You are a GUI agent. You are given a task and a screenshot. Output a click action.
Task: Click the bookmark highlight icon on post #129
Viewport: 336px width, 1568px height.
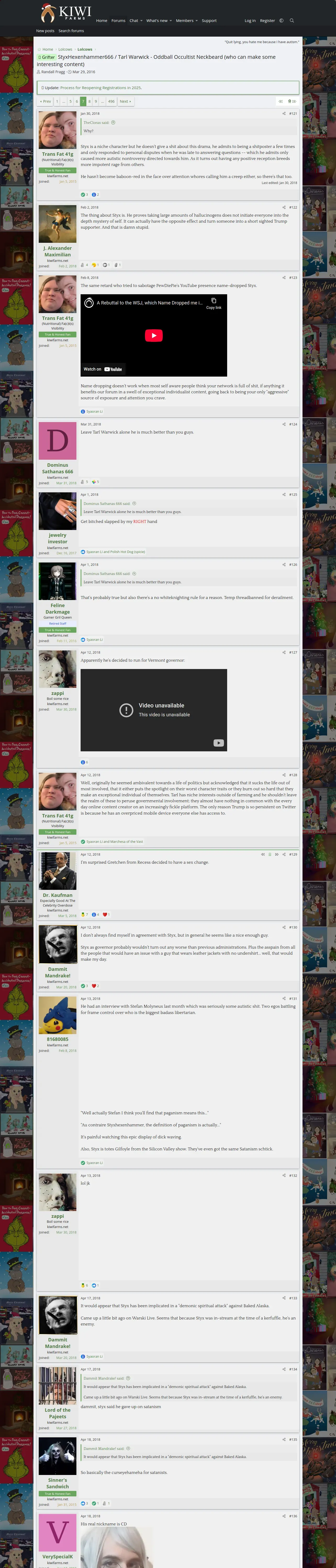(270, 855)
